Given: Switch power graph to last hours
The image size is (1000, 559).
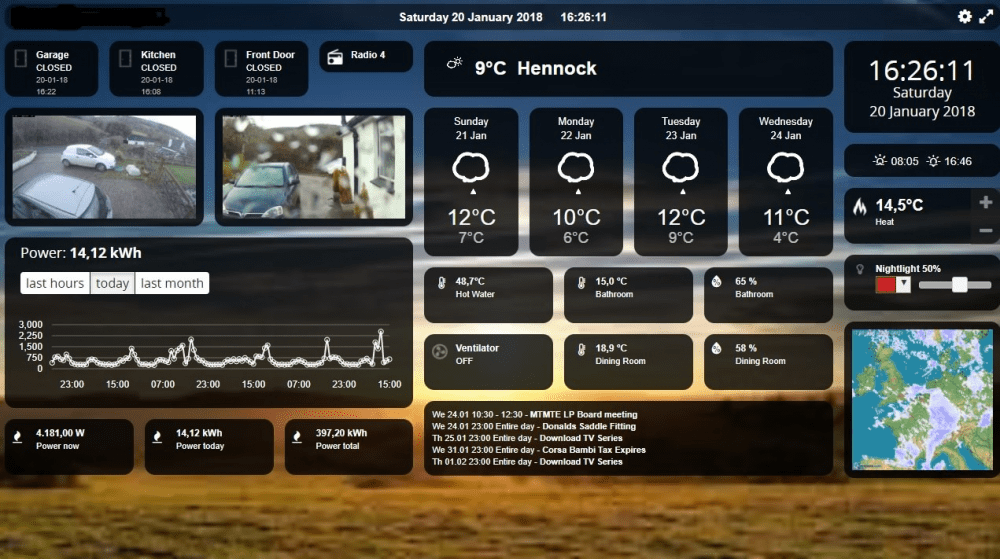Looking at the screenshot, I should point(55,283).
